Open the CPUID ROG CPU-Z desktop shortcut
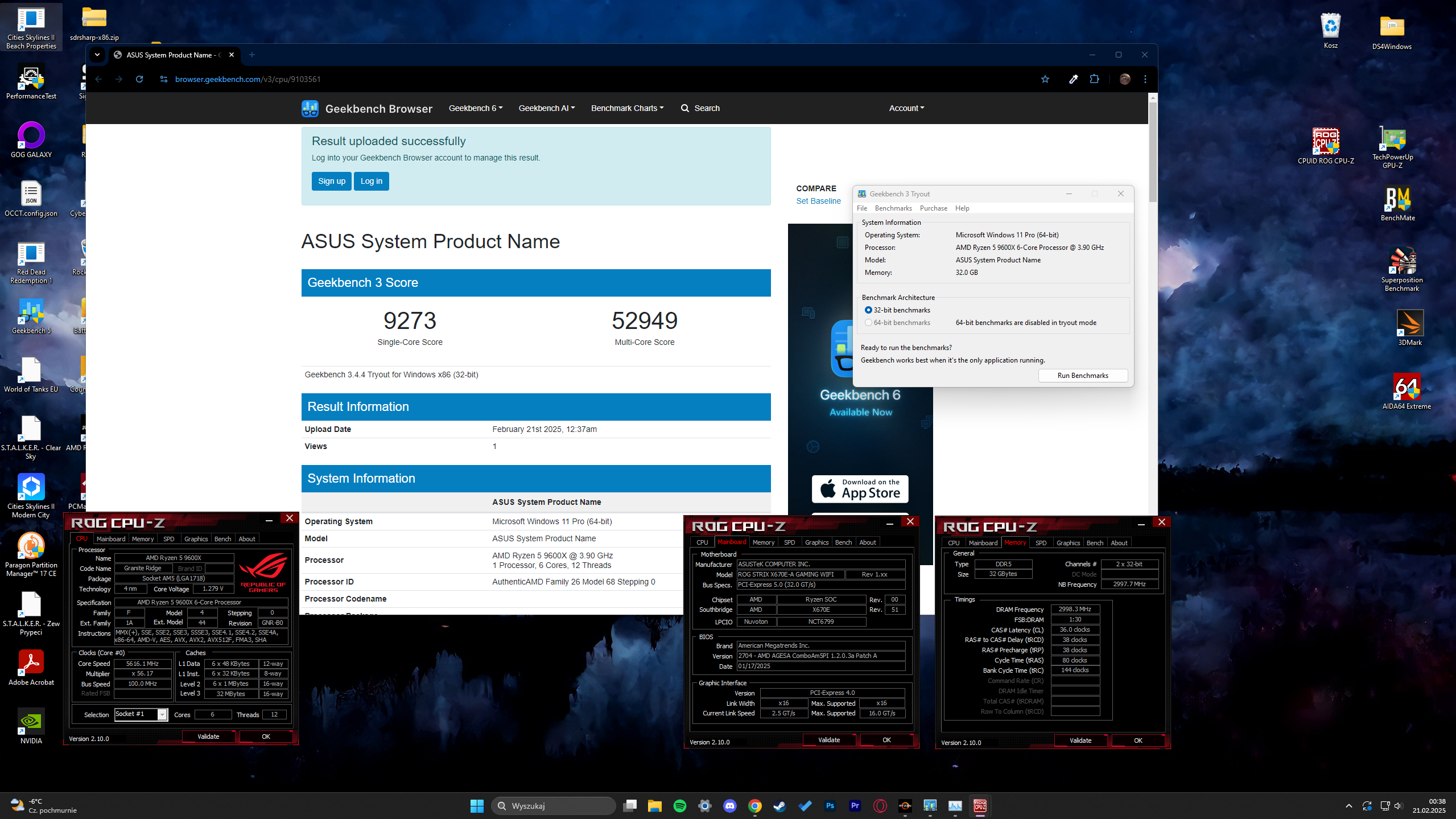This screenshot has width=1456, height=819. 1326,146
